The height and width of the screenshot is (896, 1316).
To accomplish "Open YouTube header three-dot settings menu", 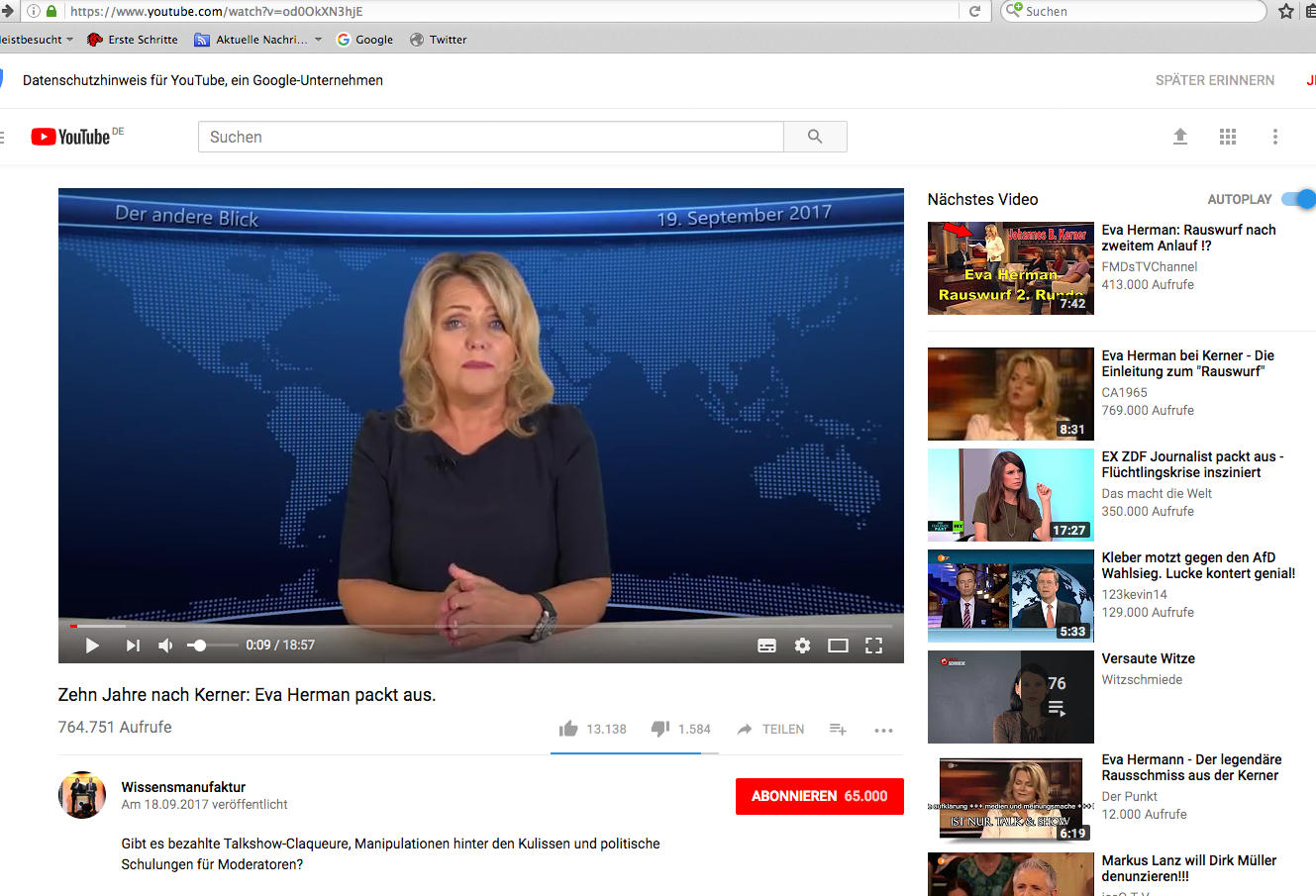I will tap(1275, 137).
